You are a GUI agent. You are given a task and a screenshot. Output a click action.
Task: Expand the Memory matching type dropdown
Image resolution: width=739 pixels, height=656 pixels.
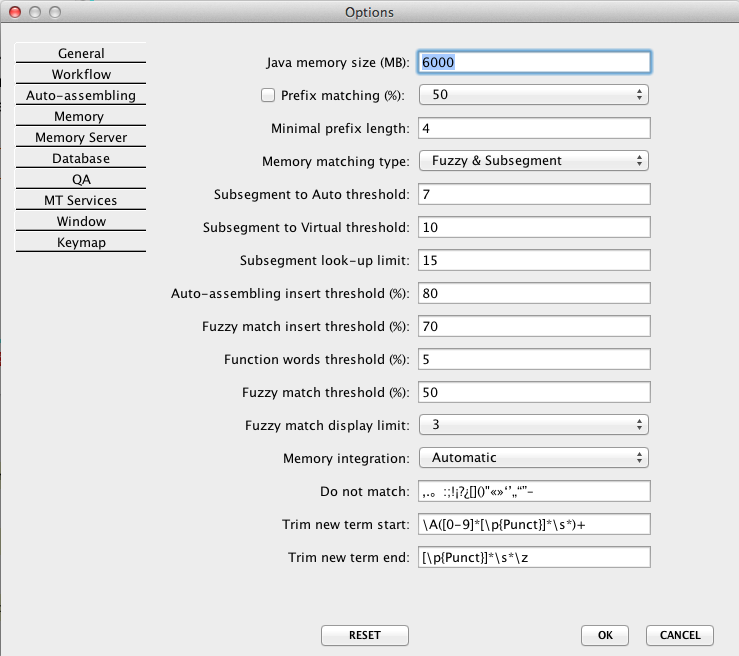[534, 161]
